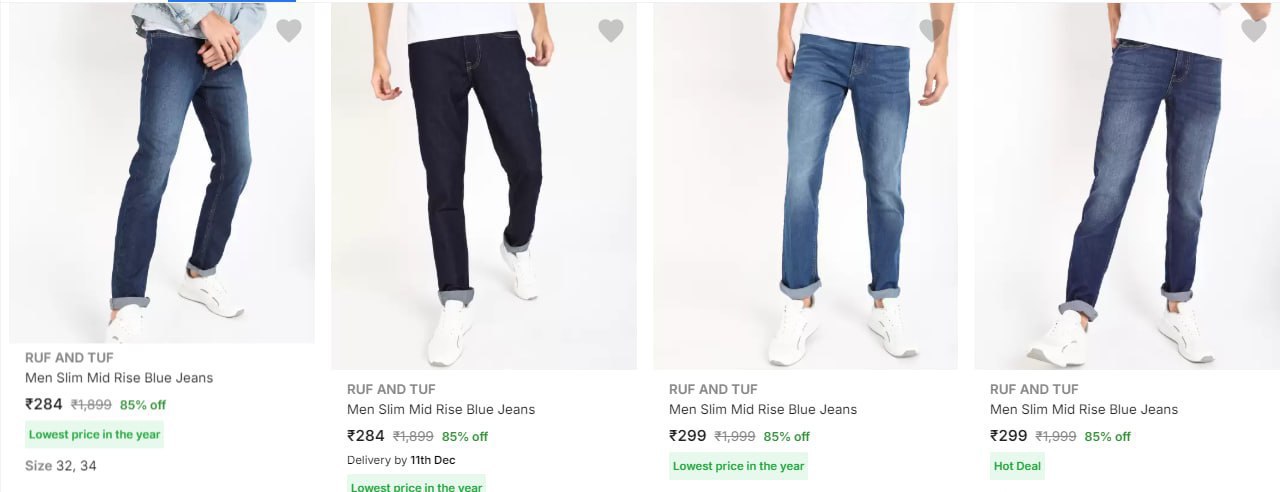The image size is (1280, 492).
Task: Click Delivery by 11th Dec text
Action: pos(401,460)
